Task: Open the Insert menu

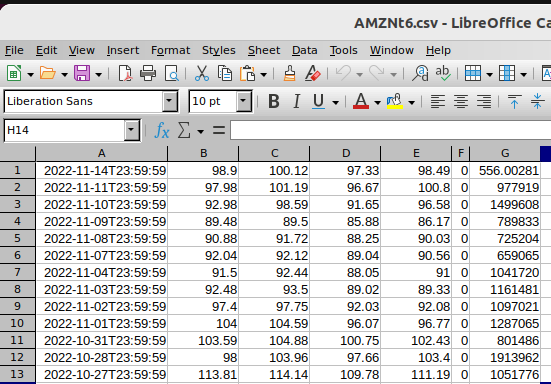Action: (x=123, y=50)
